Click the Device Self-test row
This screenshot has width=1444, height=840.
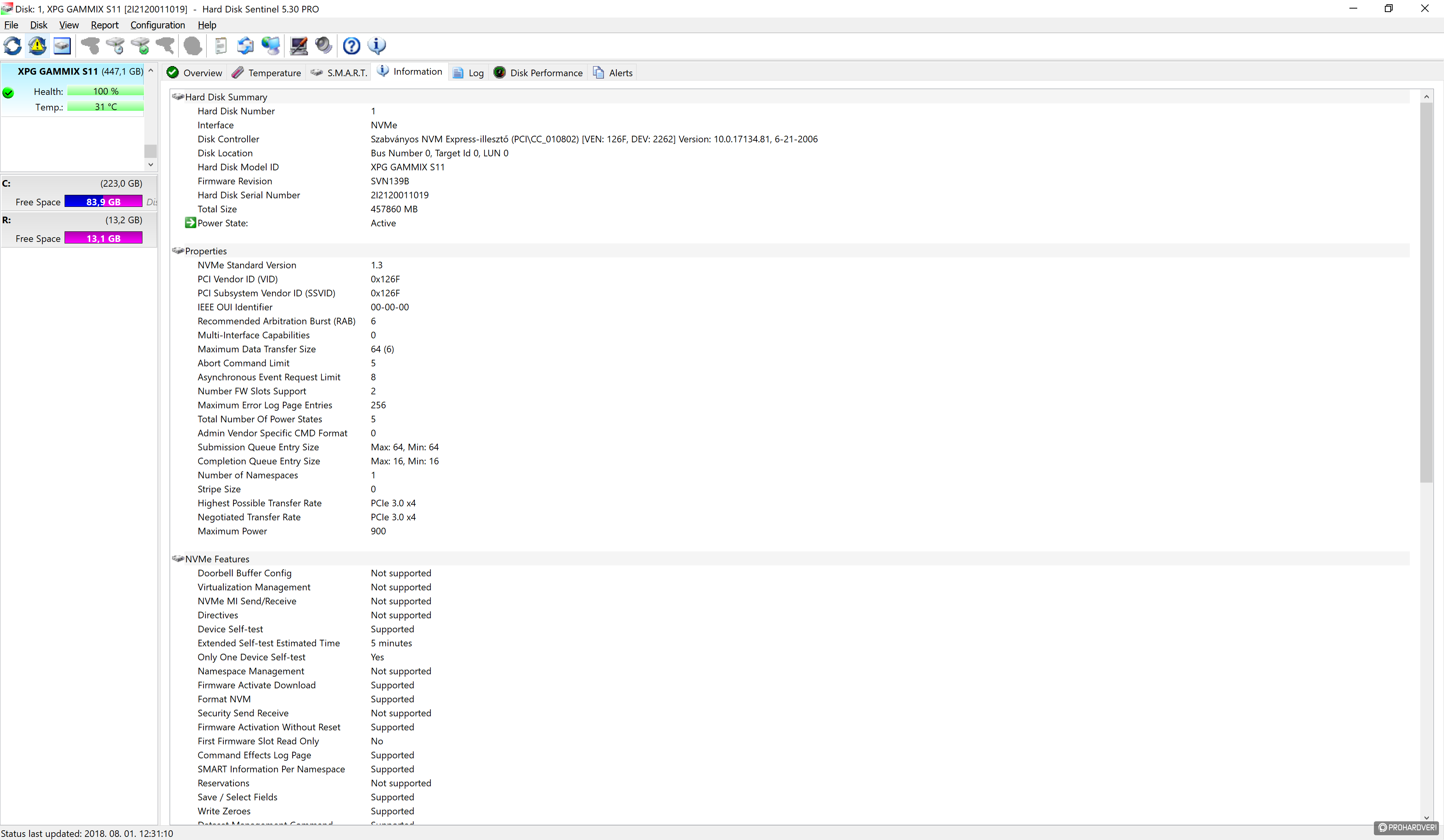tap(791, 629)
